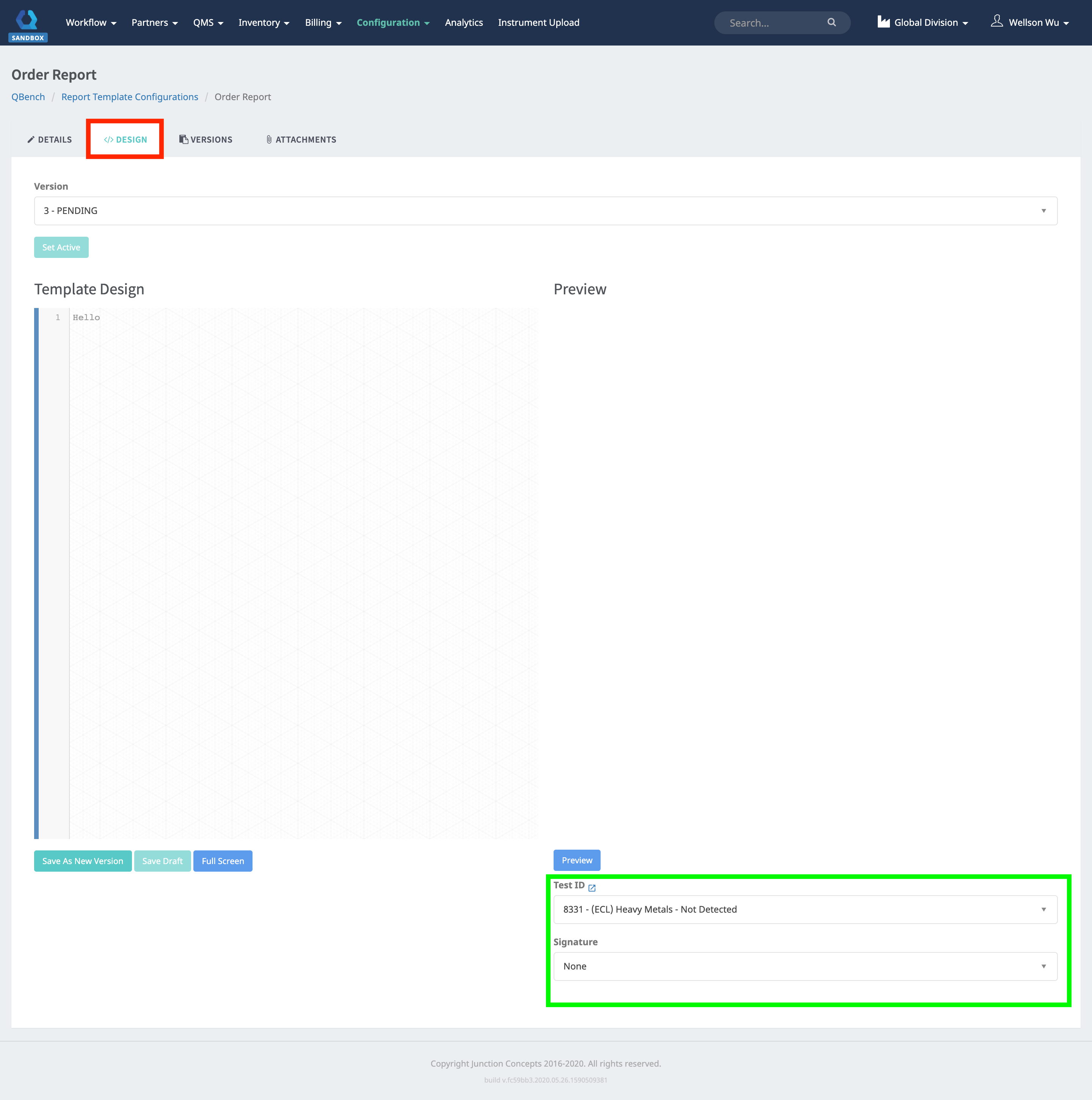Screen dimensions: 1092x1100
Task: Click the QBench sandbox logo
Action: [x=27, y=22]
